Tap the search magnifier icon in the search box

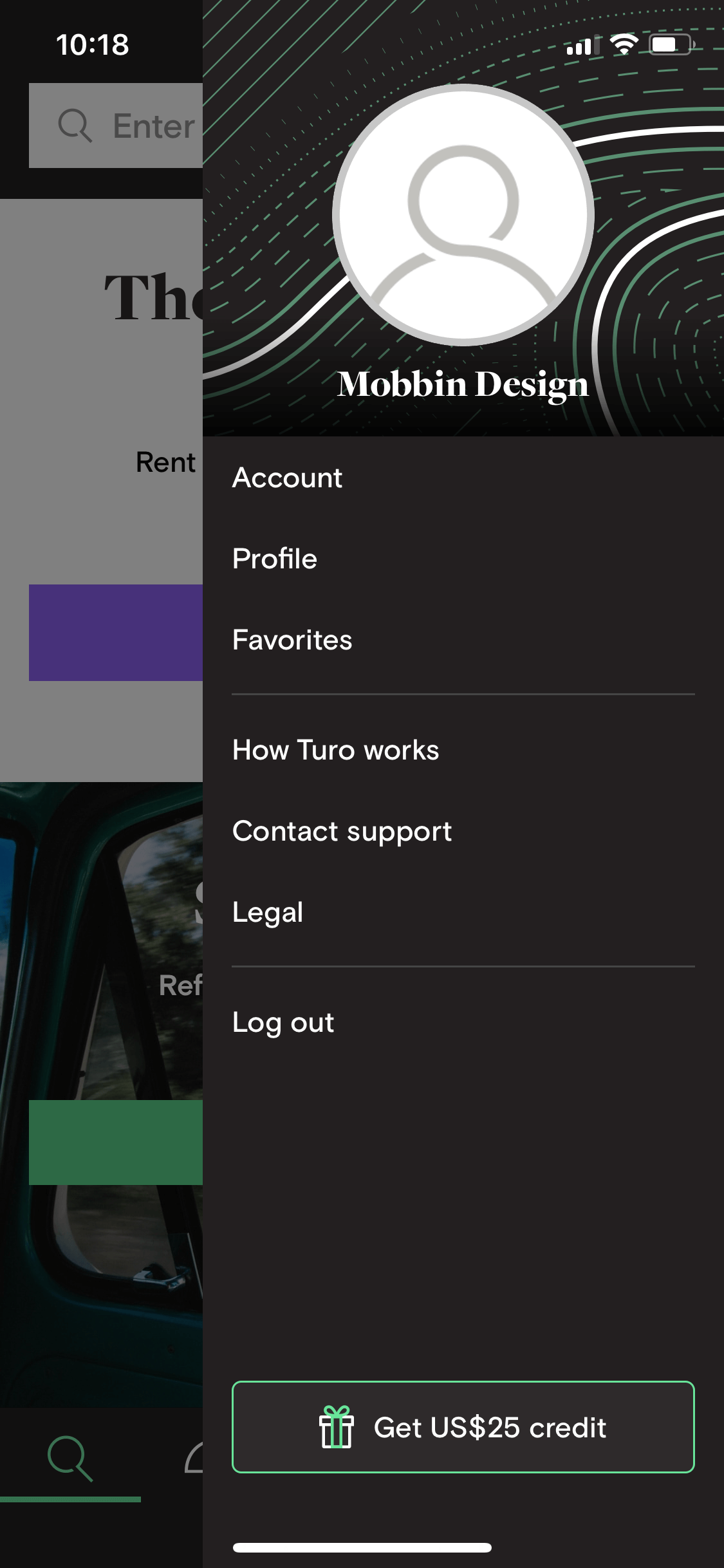pos(75,126)
